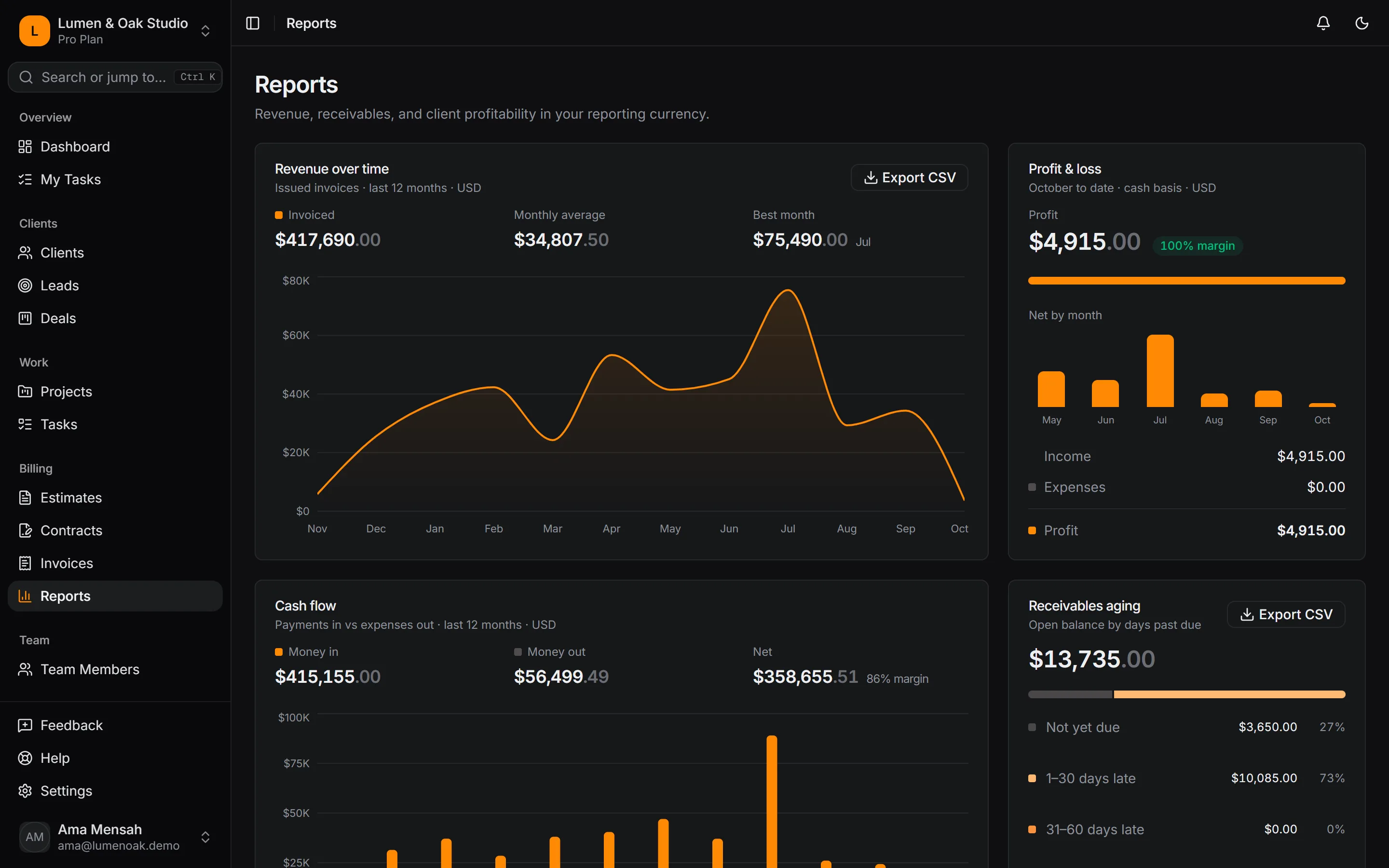Export Revenue over time CSV
The width and height of the screenshot is (1389, 868).
(909, 177)
